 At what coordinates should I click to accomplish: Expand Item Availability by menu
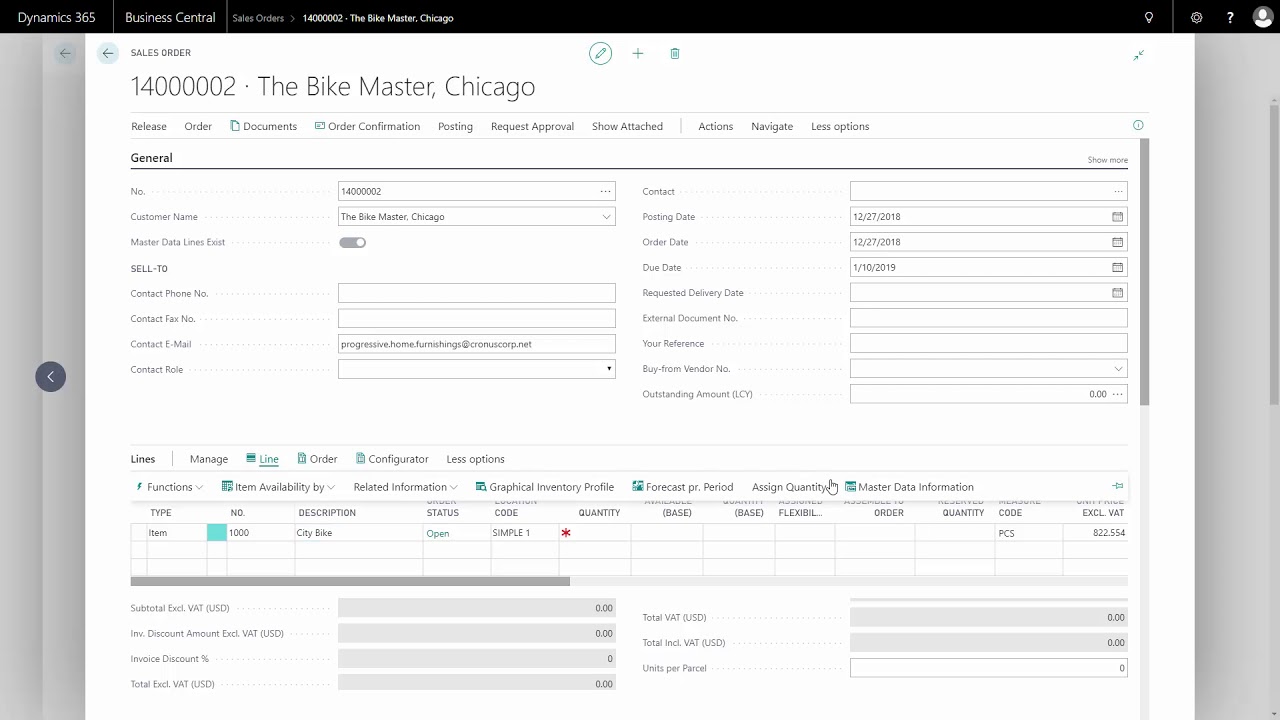pos(278,487)
